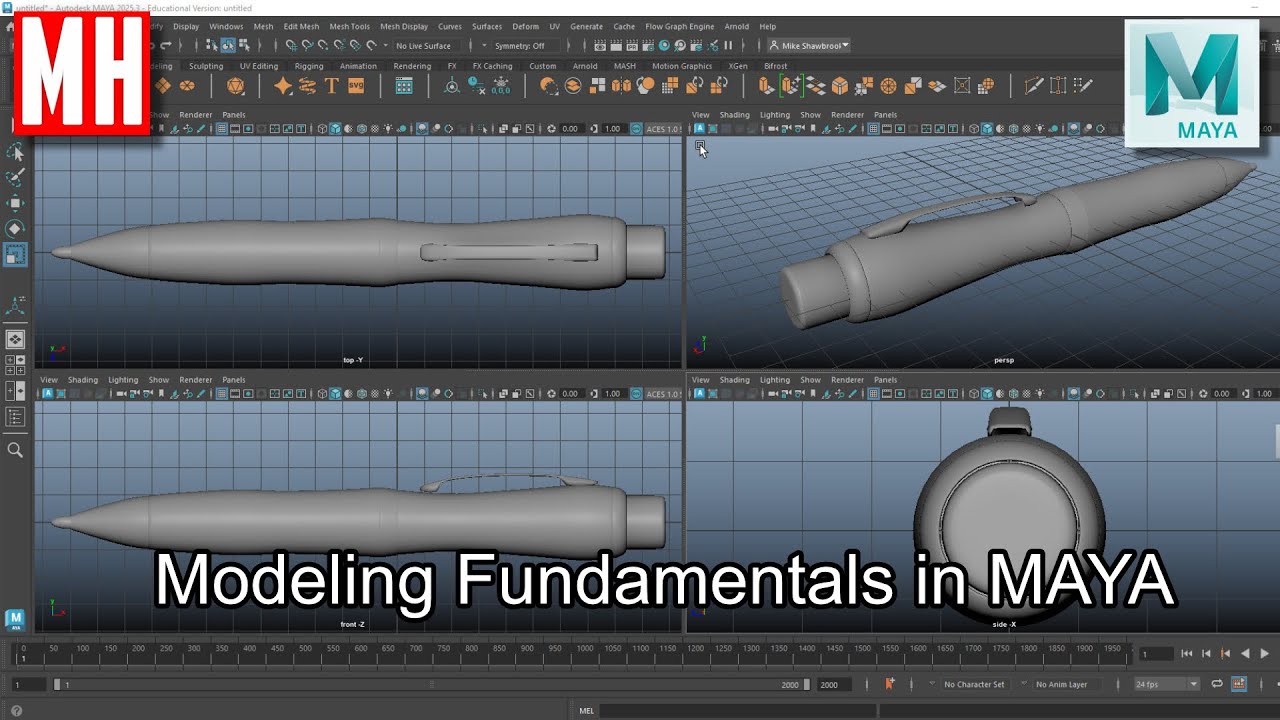Open the No Anim Layer dropdown
Viewport: 1280px width, 720px height.
click(1066, 684)
